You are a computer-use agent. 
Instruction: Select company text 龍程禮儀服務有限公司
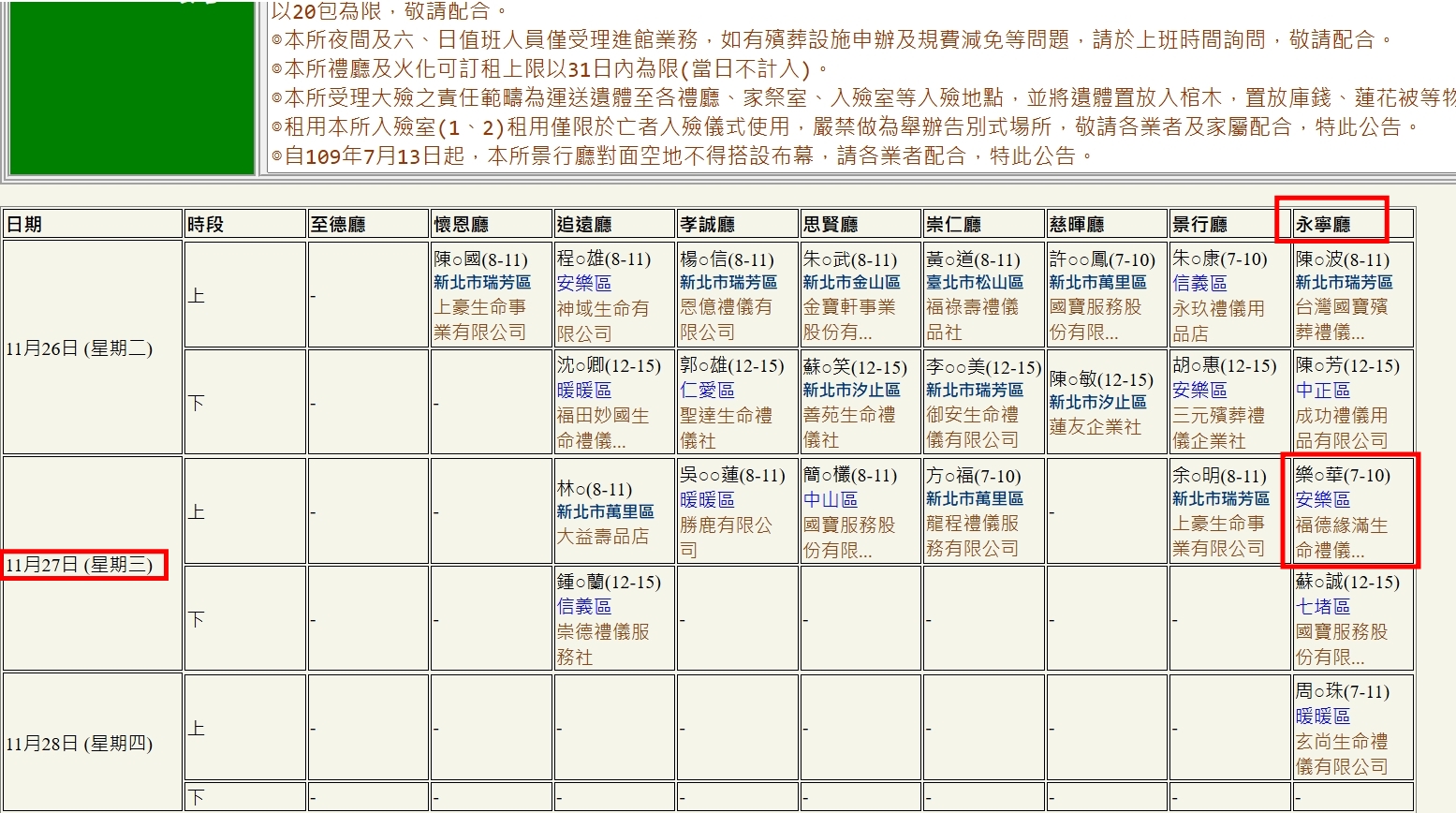point(972,537)
